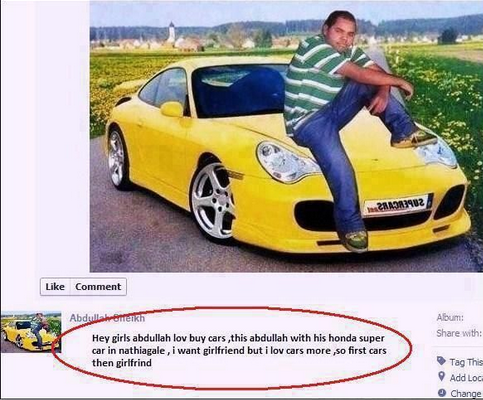This screenshot has width=483, height=400.
Task: Click the tag icon beside Tag This
Action: pyautogui.click(x=441, y=361)
